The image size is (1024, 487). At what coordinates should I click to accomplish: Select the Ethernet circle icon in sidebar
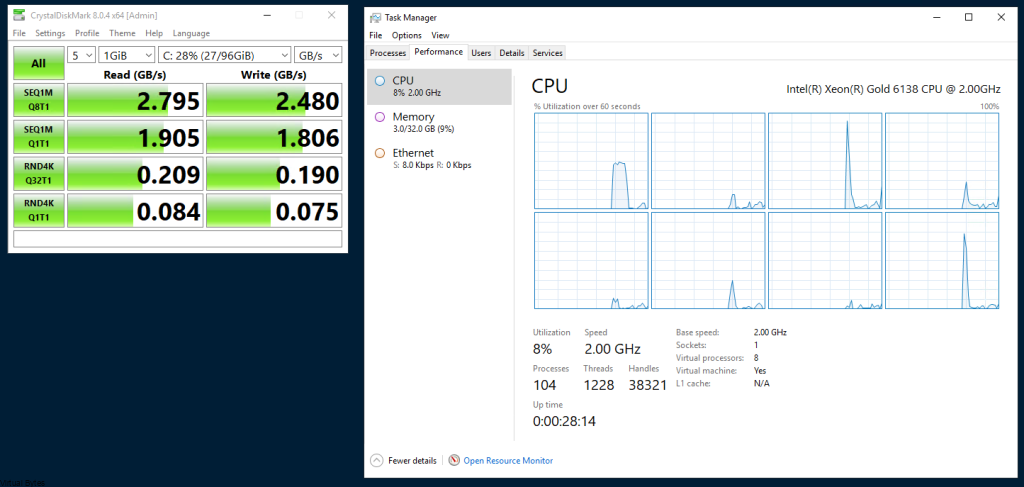click(x=380, y=153)
